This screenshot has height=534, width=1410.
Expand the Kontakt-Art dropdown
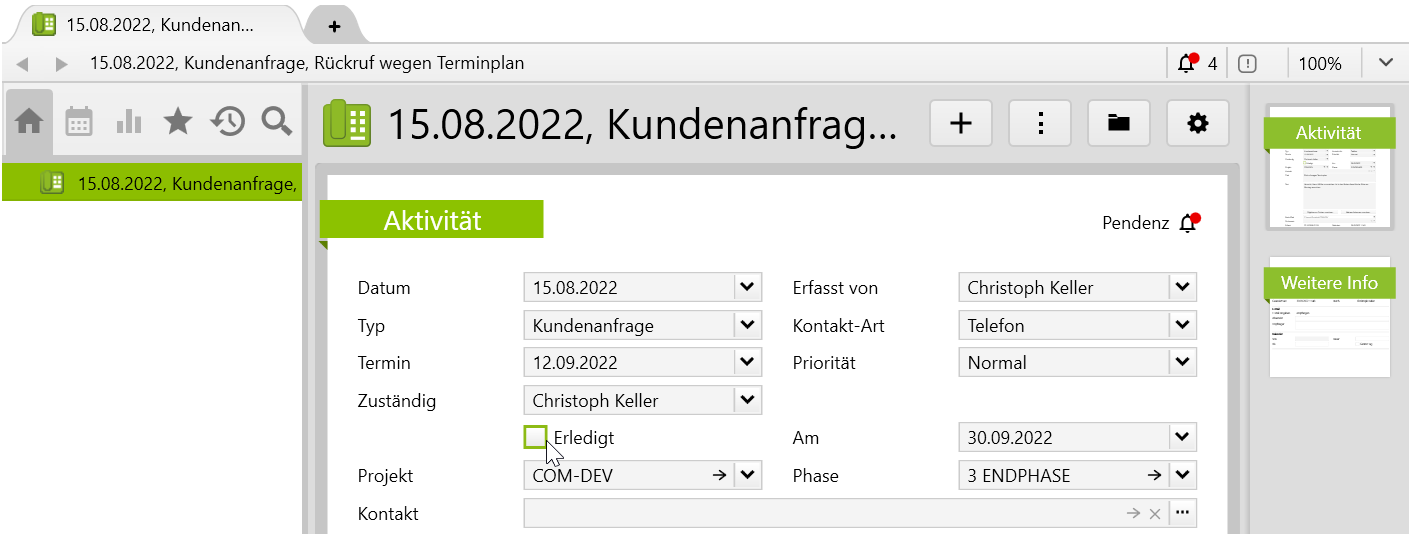[1182, 326]
